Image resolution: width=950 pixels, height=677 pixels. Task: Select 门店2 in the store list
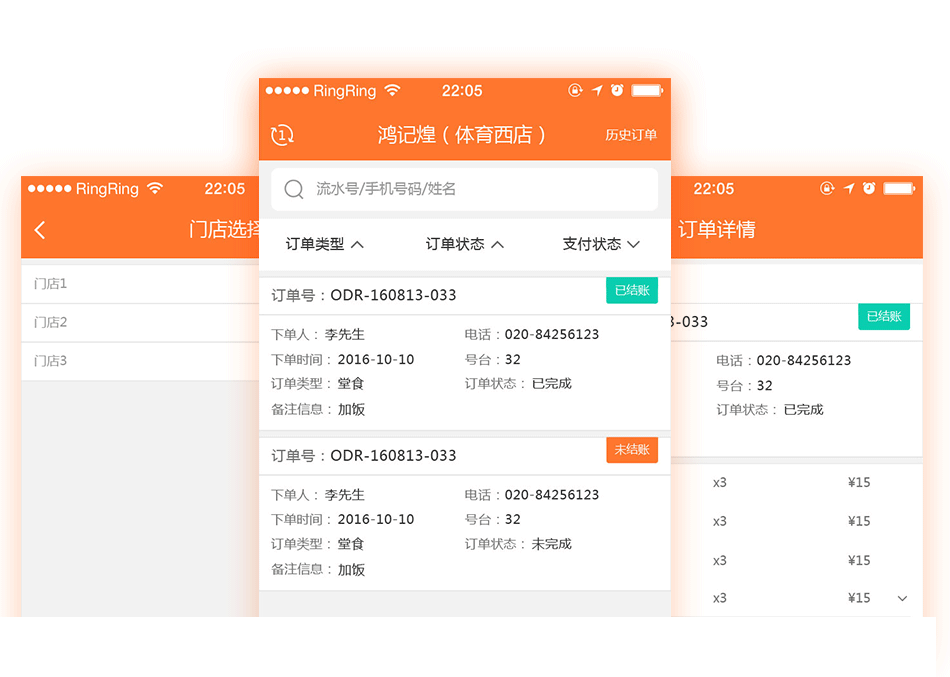point(140,322)
